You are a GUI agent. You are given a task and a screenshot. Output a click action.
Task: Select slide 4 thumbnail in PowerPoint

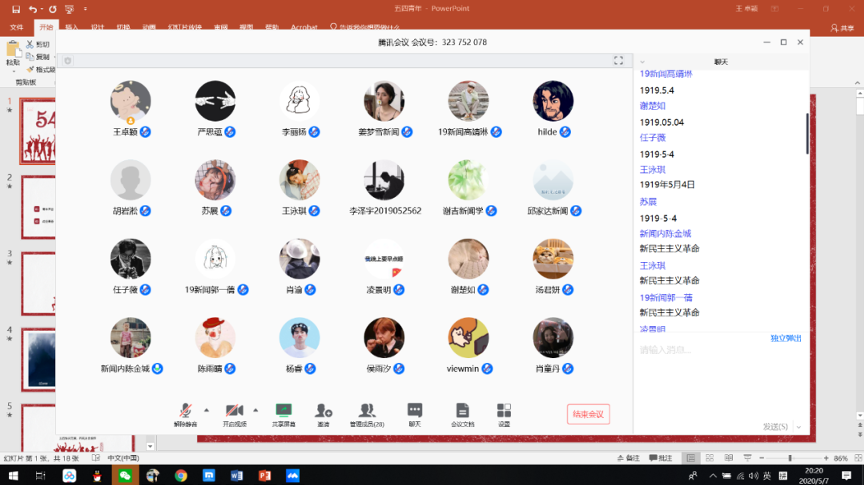click(x=38, y=359)
